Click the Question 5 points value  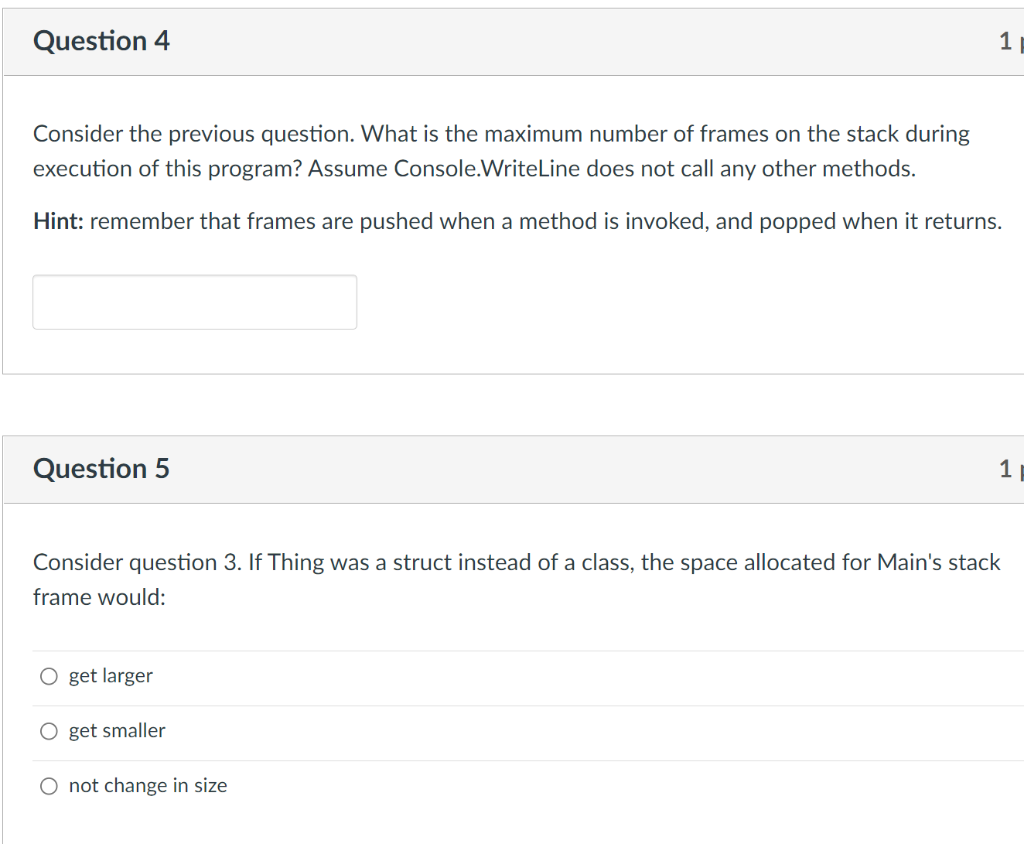click(x=1008, y=468)
